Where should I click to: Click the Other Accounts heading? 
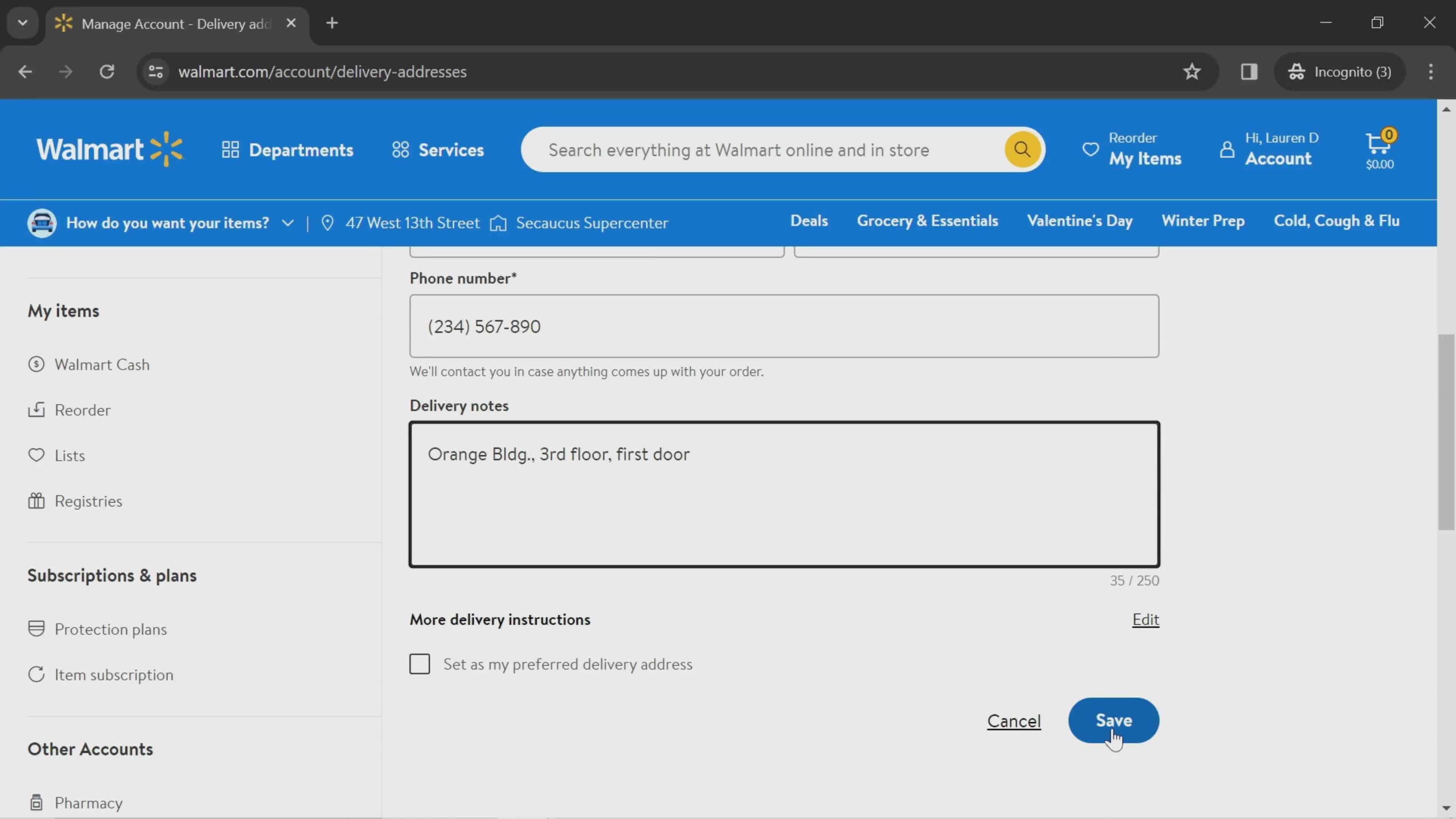click(x=91, y=750)
